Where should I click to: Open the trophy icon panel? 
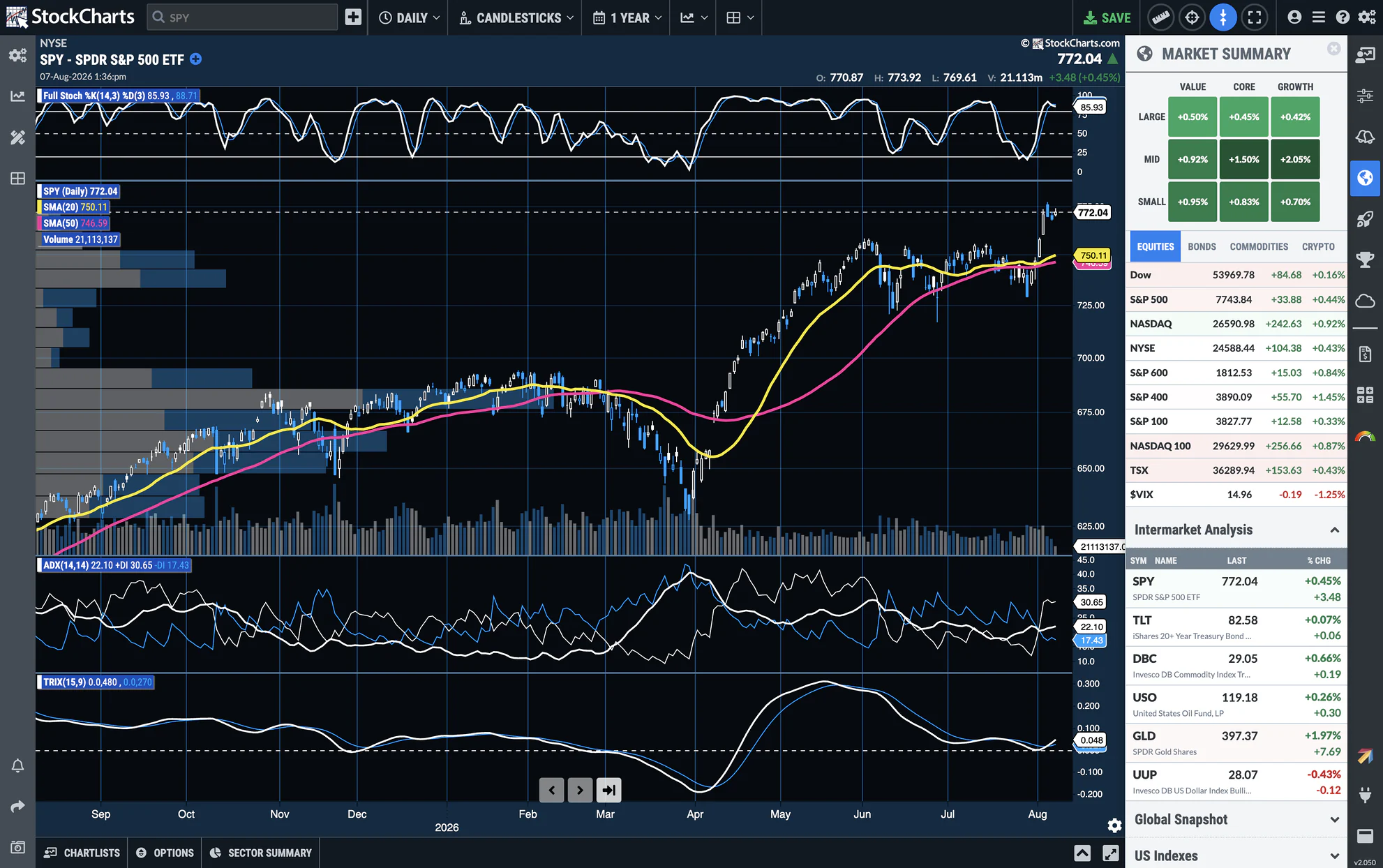[1365, 260]
